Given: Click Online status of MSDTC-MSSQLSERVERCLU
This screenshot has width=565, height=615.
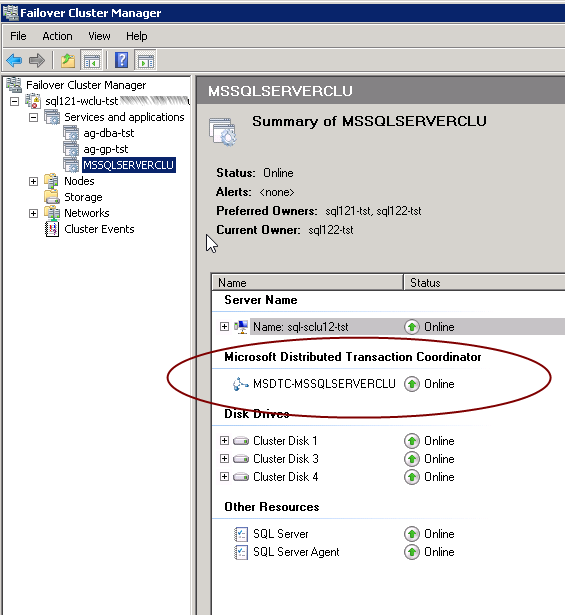Looking at the screenshot, I should coord(439,384).
